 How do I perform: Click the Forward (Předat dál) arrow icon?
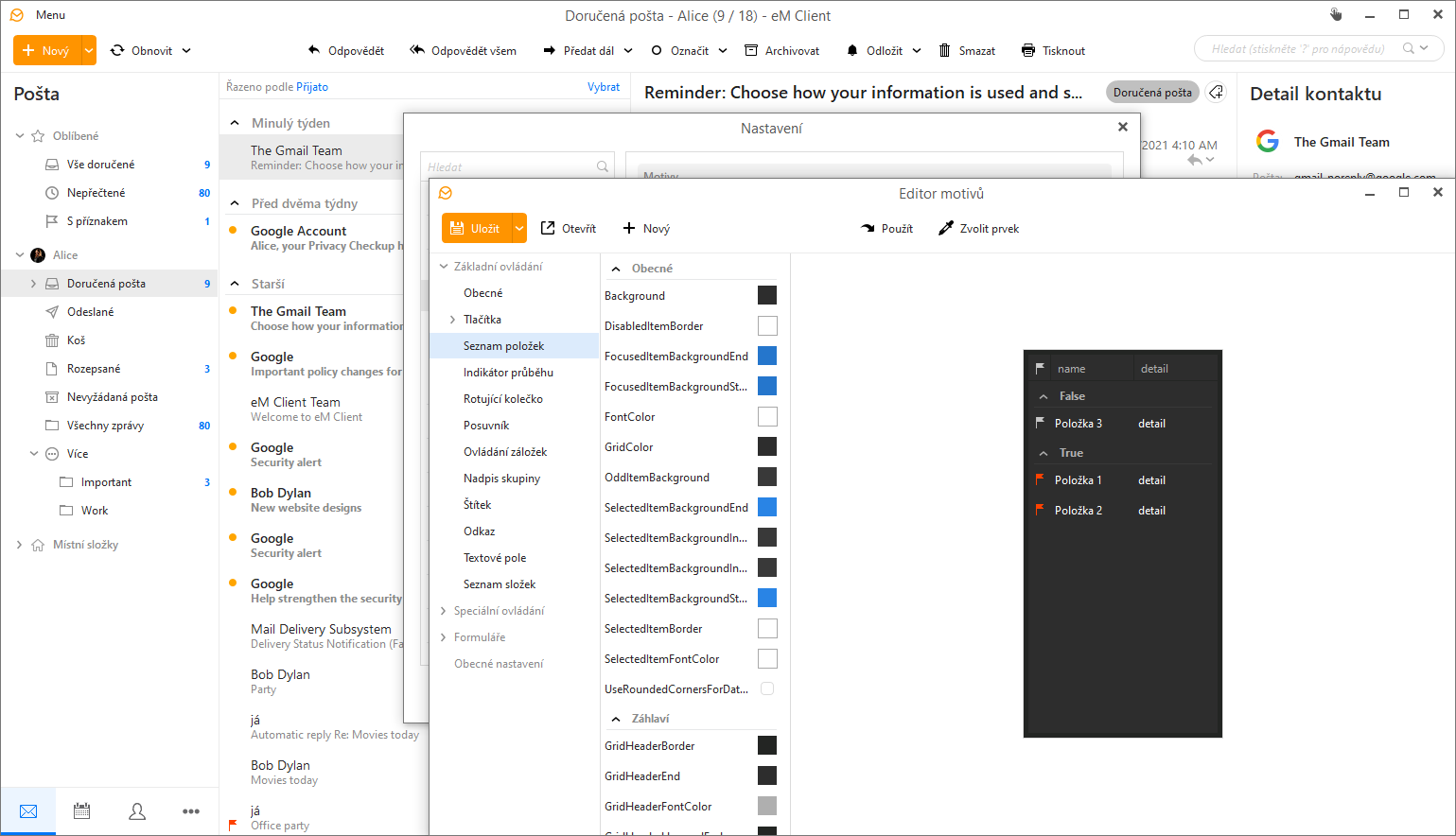pyautogui.click(x=549, y=50)
